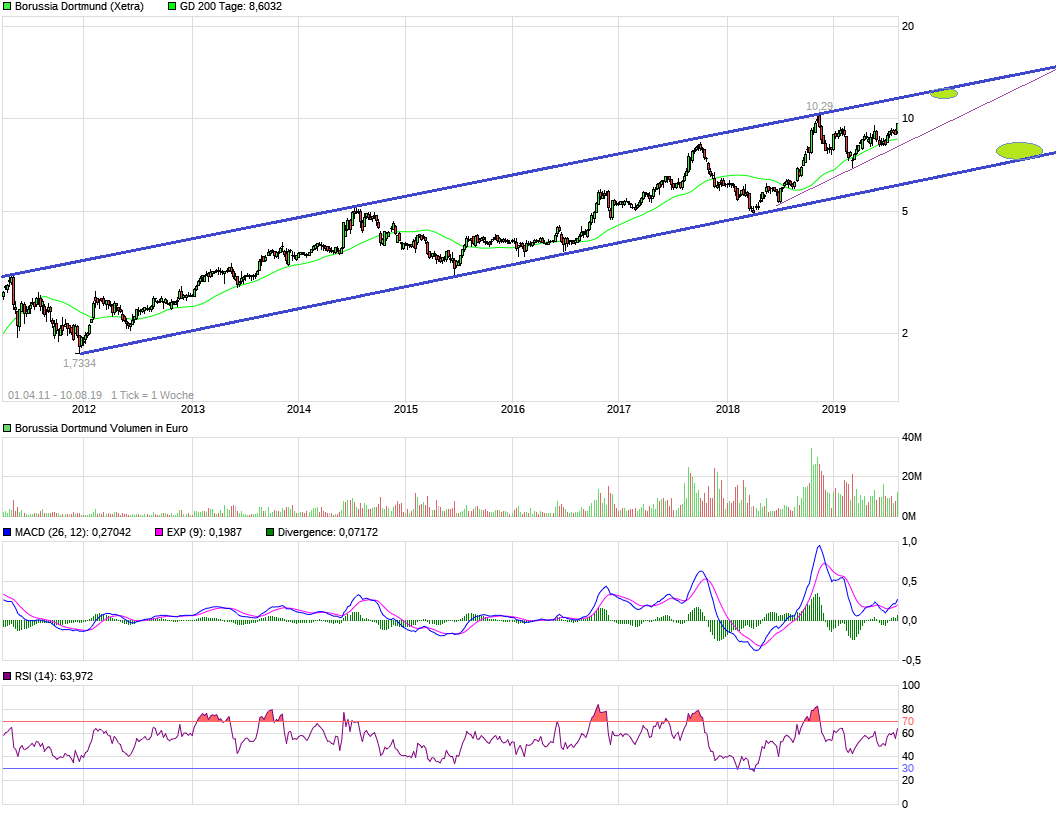Click the 5 price axis label
Image resolution: width=1056 pixels, height=814 pixels.
click(x=904, y=211)
